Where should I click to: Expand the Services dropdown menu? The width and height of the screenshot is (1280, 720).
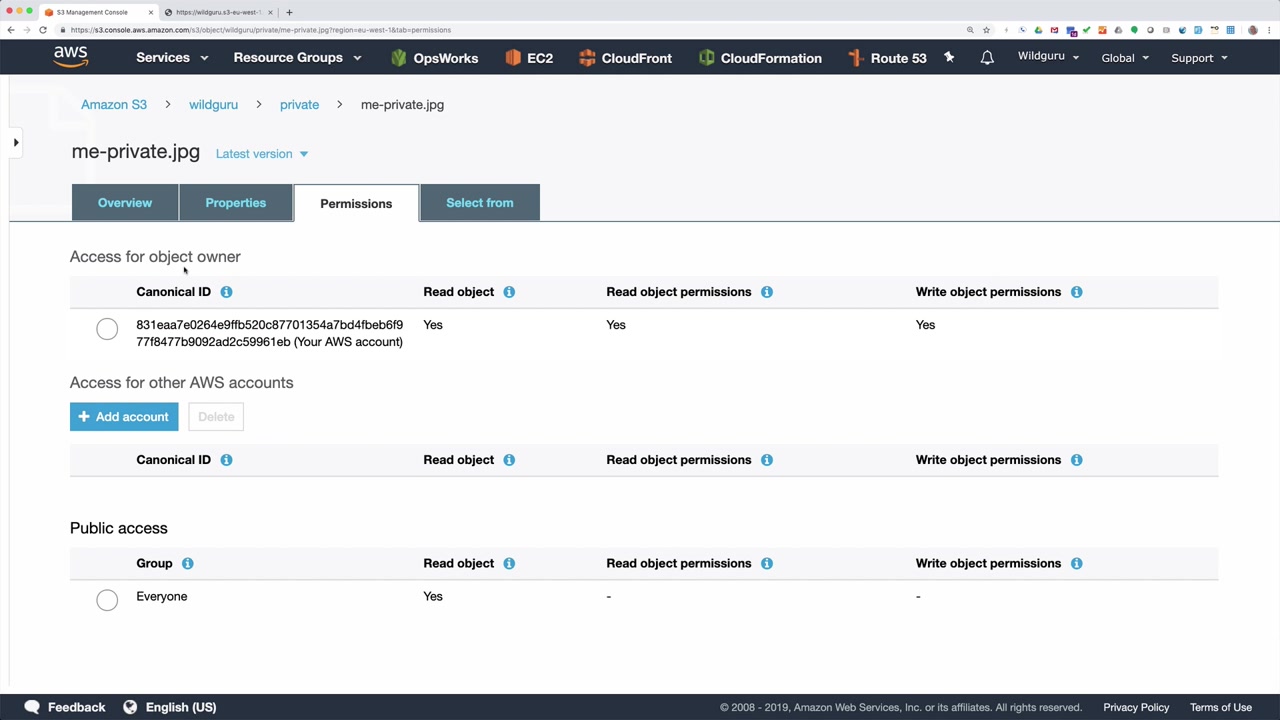(172, 58)
